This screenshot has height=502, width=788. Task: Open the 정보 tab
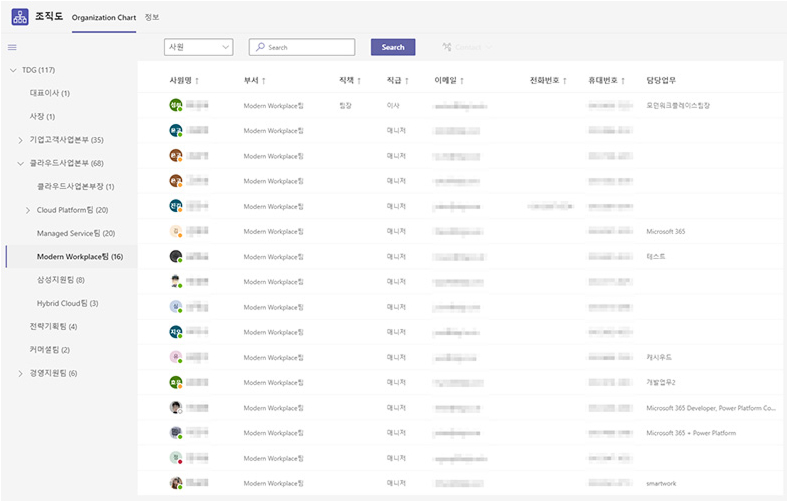tap(152, 17)
